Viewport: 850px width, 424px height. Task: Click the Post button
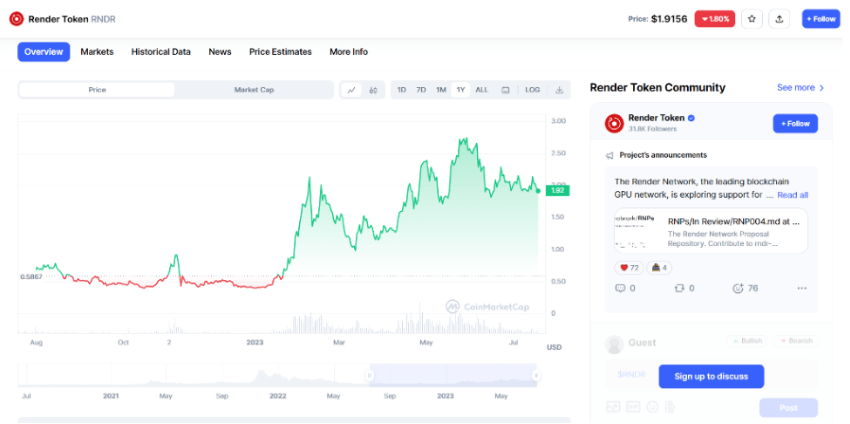788,408
